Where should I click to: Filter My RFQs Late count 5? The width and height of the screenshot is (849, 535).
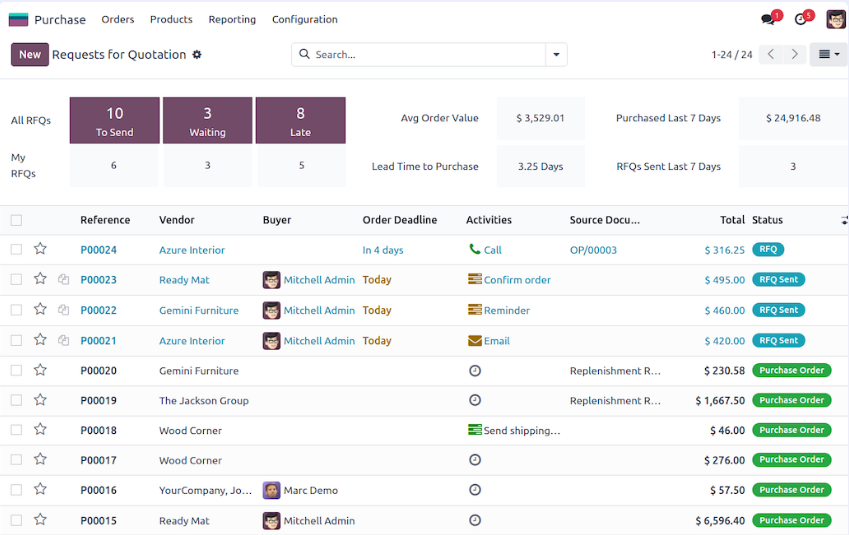point(301,166)
